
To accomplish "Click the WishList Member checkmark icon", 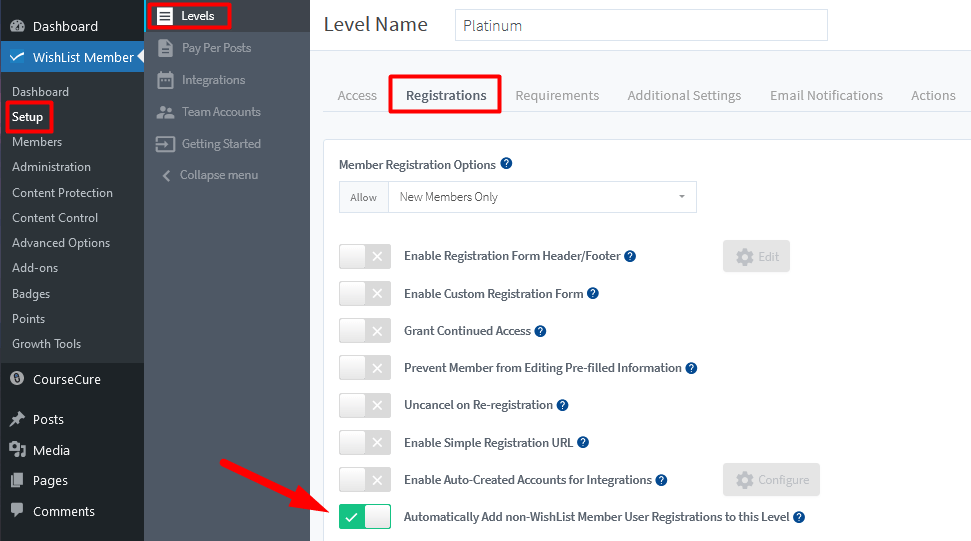I will (x=17, y=57).
